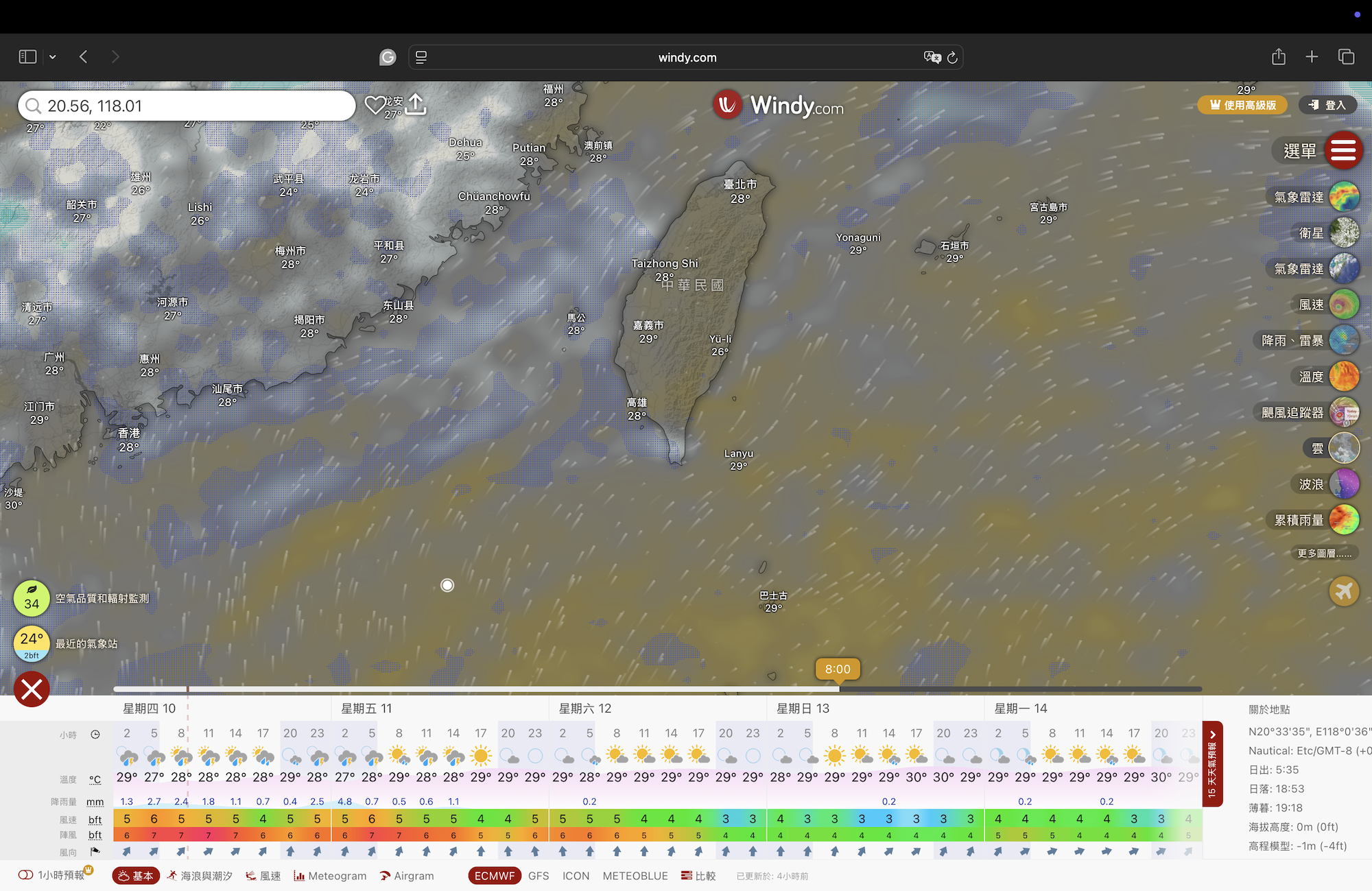Switch forecast model to GFS
The image size is (1372, 891).
click(539, 876)
